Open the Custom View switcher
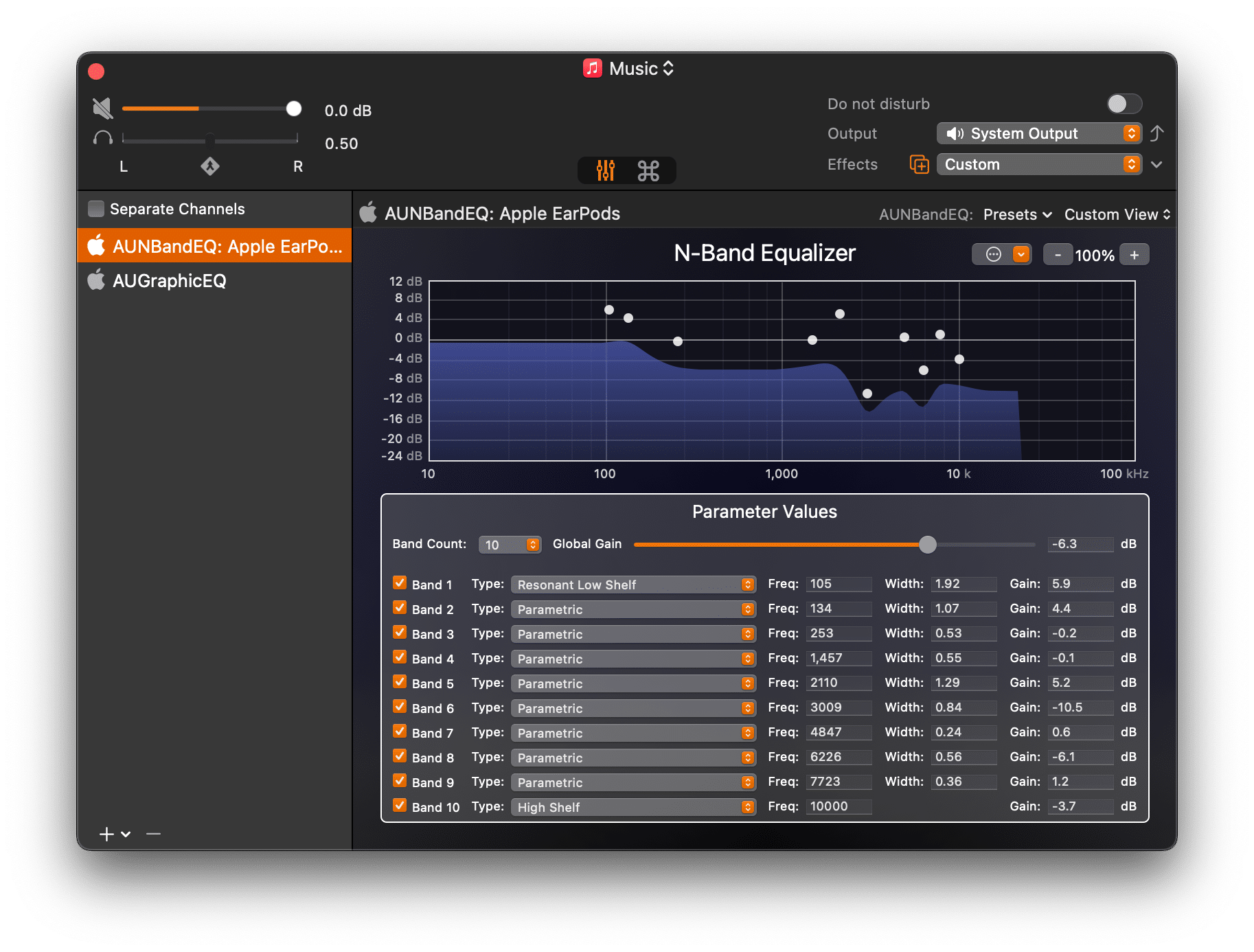 point(1117,214)
